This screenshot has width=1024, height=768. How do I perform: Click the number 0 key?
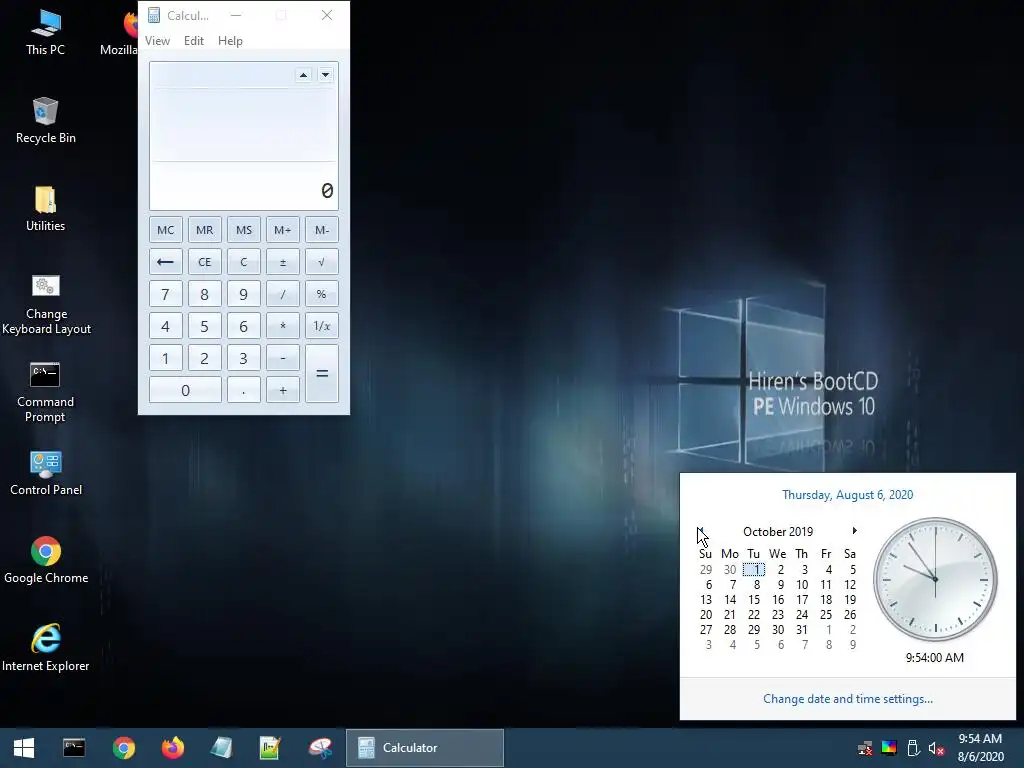pos(185,390)
